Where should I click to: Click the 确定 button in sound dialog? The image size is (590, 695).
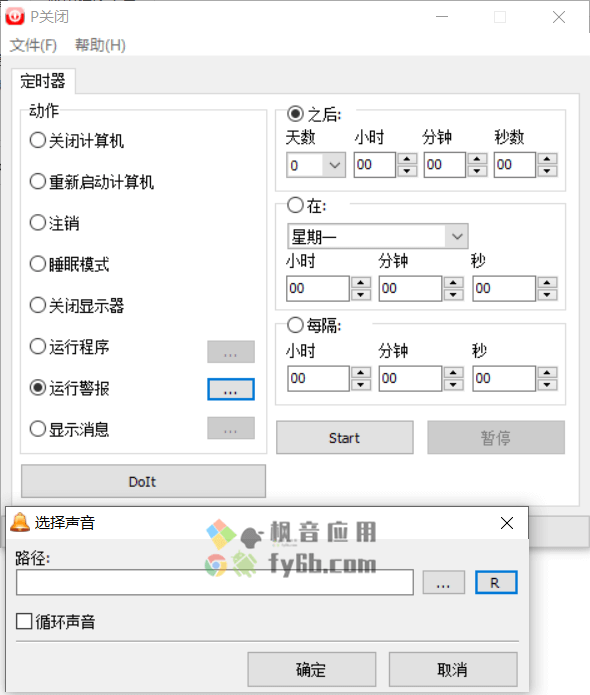312,669
